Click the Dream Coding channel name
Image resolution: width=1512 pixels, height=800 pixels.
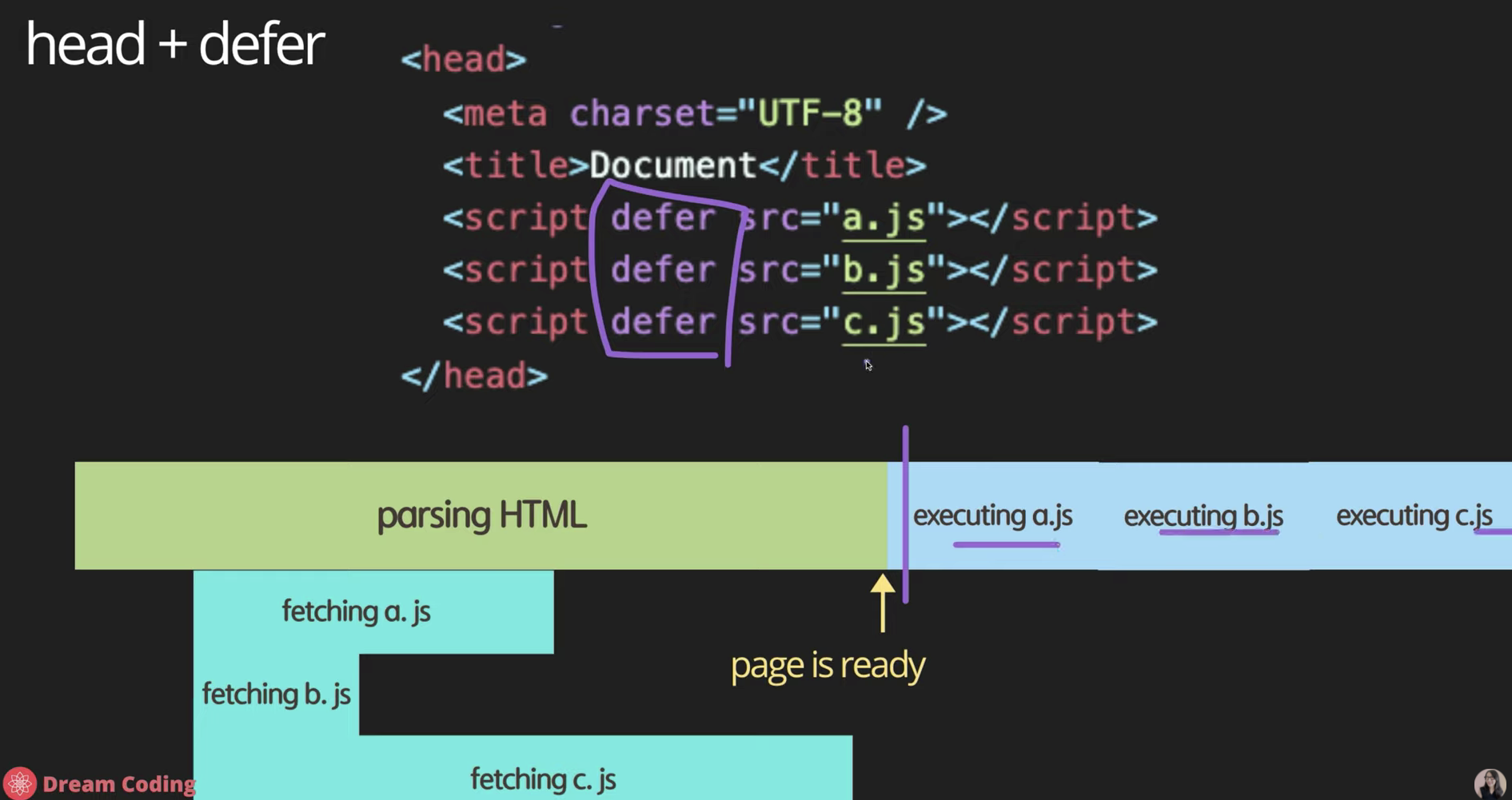pos(118,784)
